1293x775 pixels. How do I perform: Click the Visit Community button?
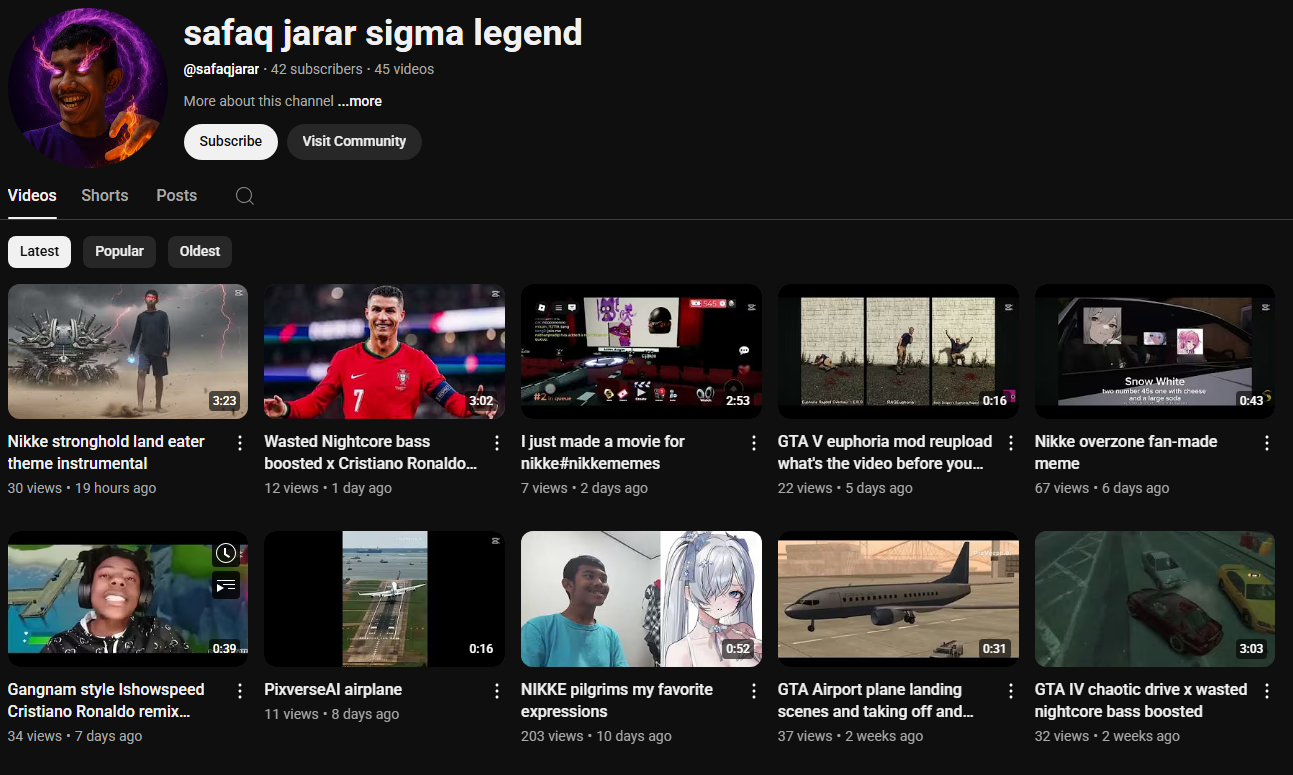click(x=354, y=141)
